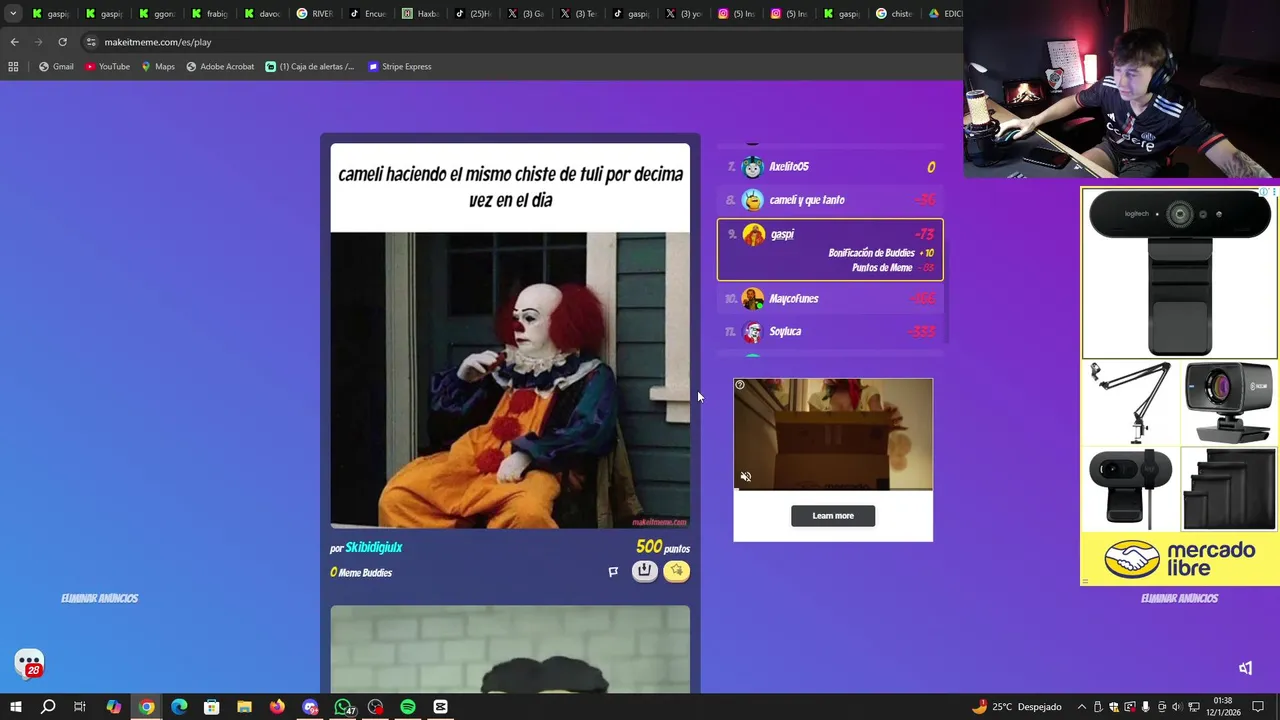The width and height of the screenshot is (1280, 720).
Task: Select Maycofunes leaderboard row
Action: click(830, 298)
